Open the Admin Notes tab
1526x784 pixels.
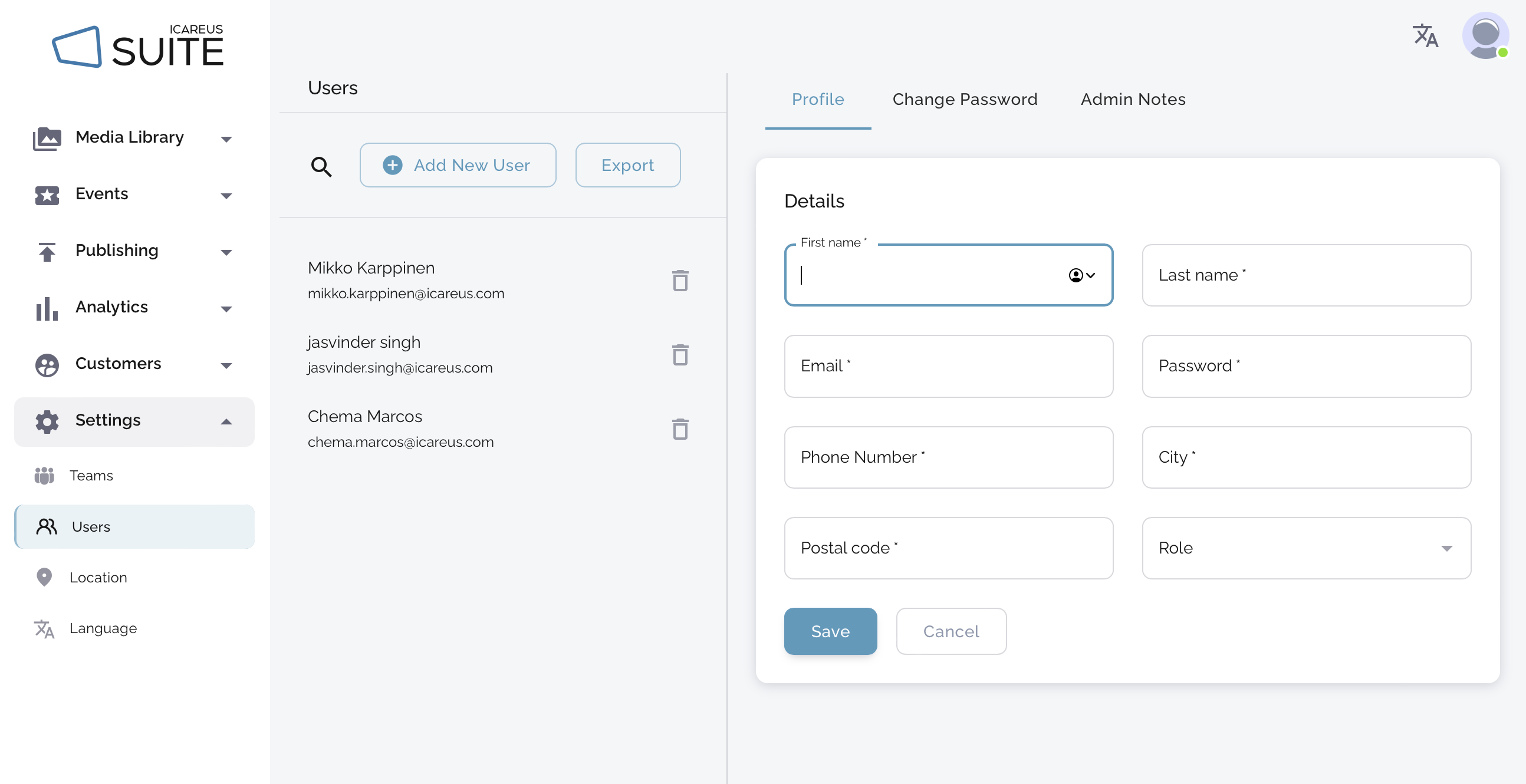[x=1132, y=100]
